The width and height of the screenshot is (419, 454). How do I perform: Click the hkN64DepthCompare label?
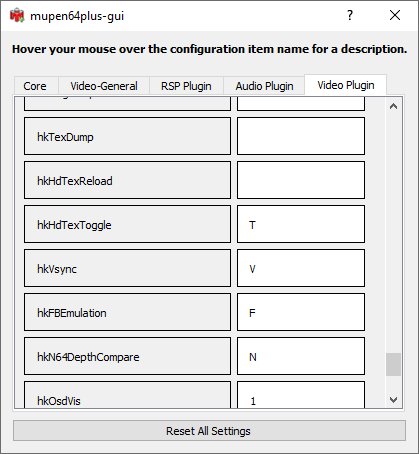(x=127, y=356)
